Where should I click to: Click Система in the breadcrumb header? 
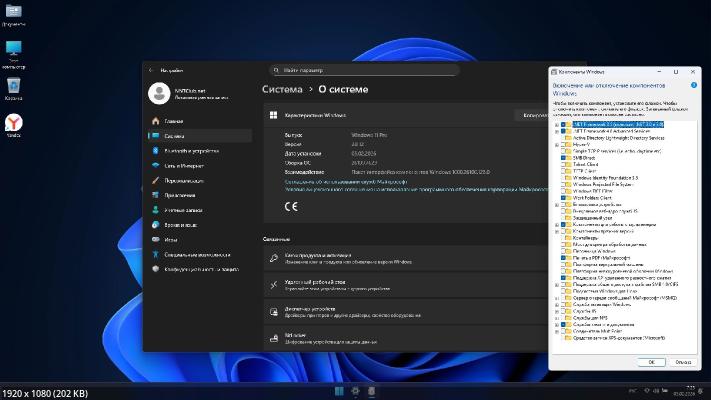[281, 89]
